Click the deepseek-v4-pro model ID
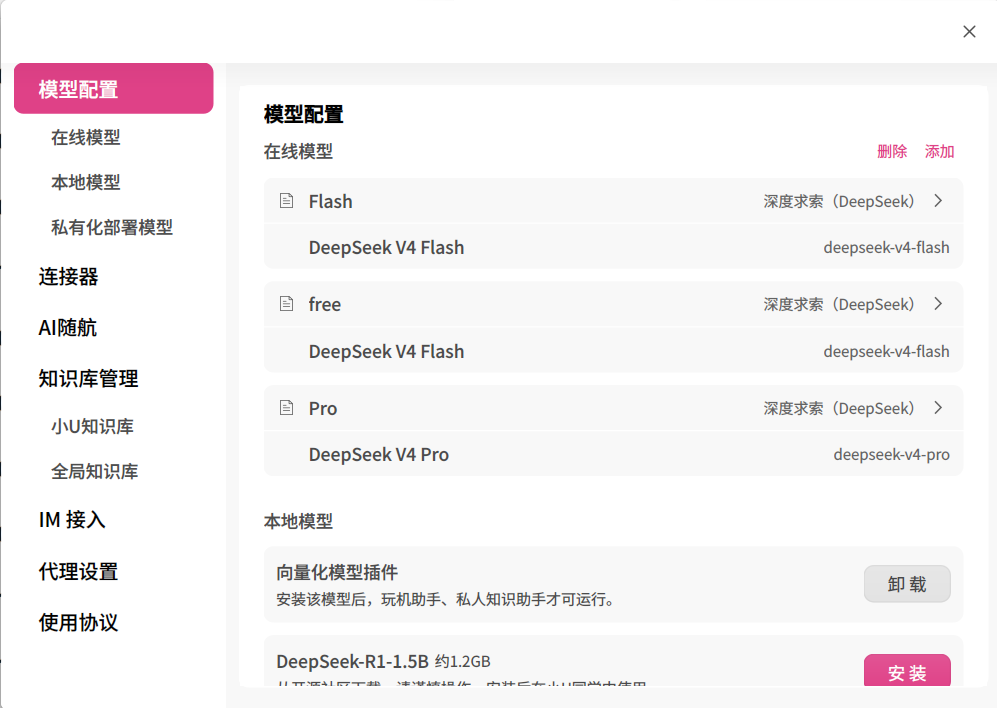The image size is (997, 708). (x=891, y=455)
